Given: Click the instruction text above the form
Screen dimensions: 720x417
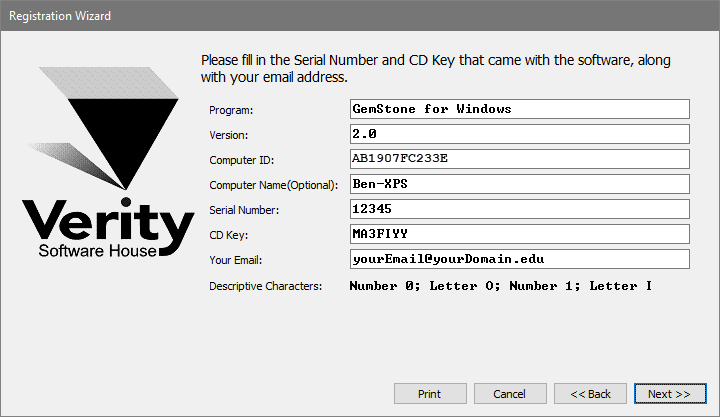Looking at the screenshot, I should (x=436, y=68).
